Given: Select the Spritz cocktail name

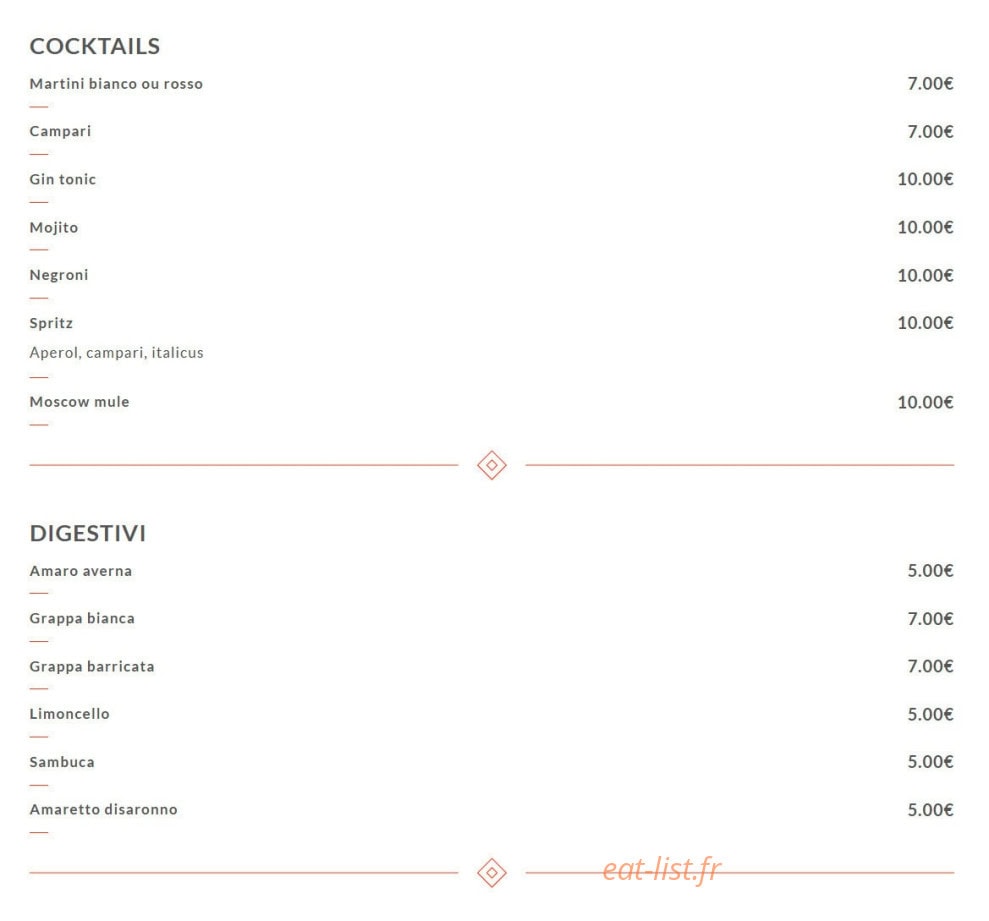Looking at the screenshot, I should pos(51,323).
